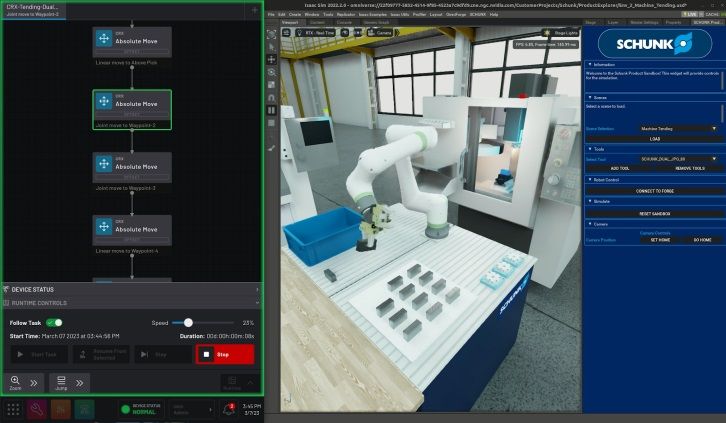Open the Zoom magnifier control
This screenshot has height=423, width=726.
click(15, 382)
